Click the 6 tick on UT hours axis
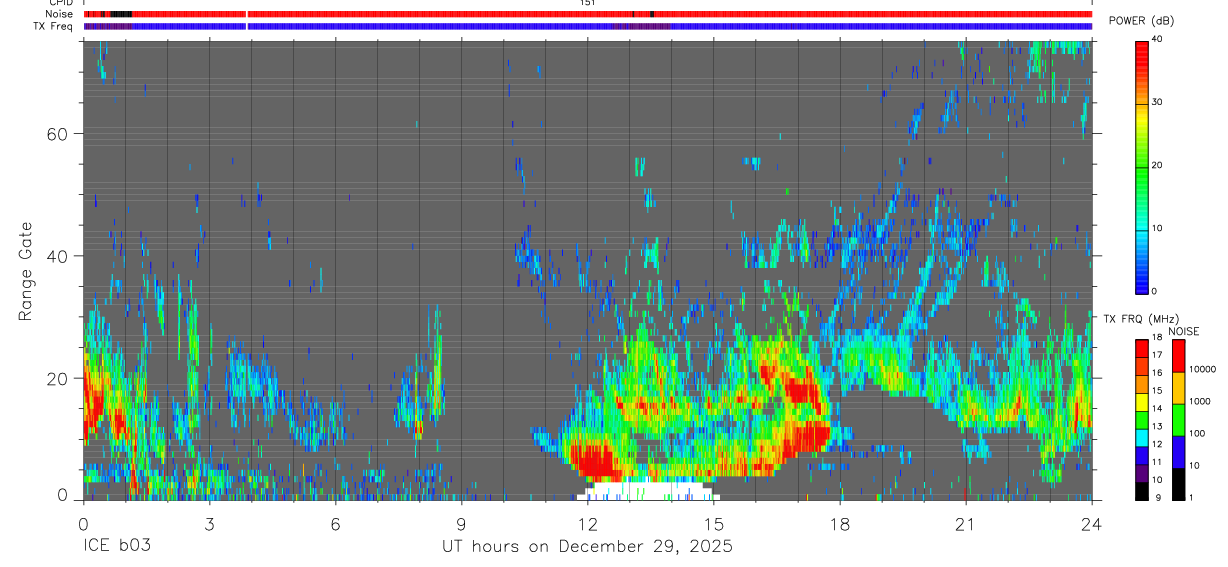The height and width of the screenshot is (567, 1228). (x=335, y=524)
